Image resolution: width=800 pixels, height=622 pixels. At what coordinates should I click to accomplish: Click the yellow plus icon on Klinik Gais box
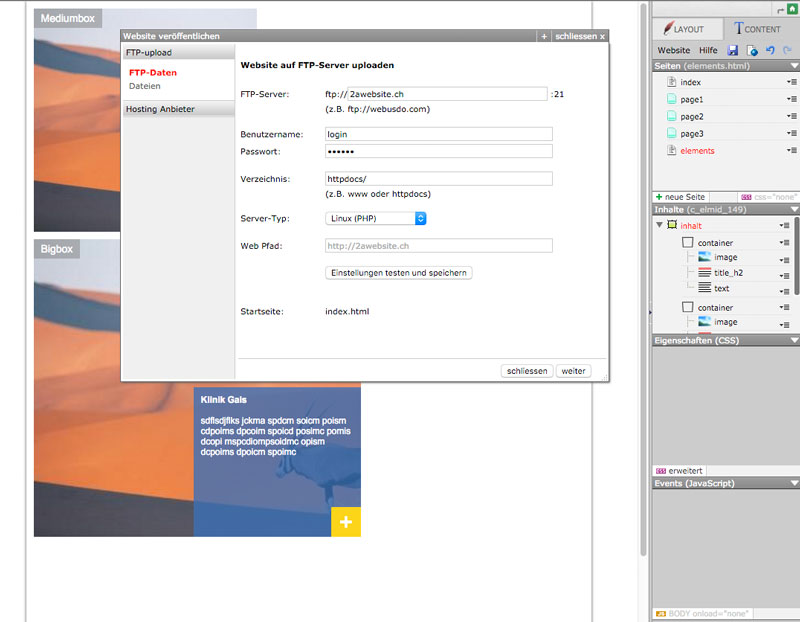click(345, 522)
